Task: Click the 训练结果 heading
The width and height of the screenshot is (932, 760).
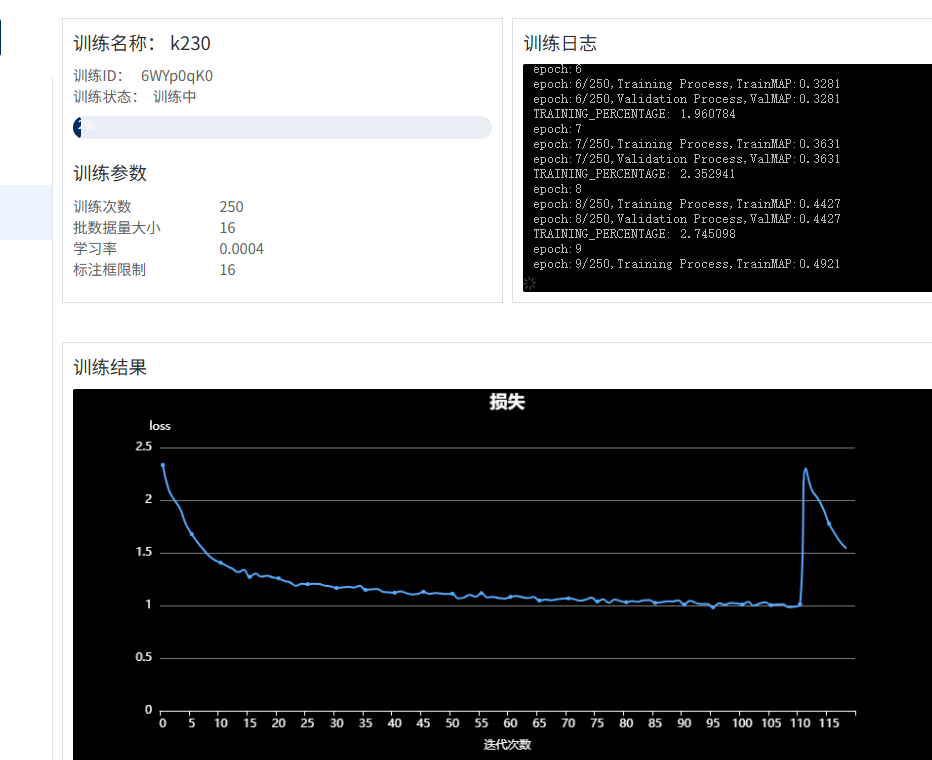Action: tap(110, 367)
